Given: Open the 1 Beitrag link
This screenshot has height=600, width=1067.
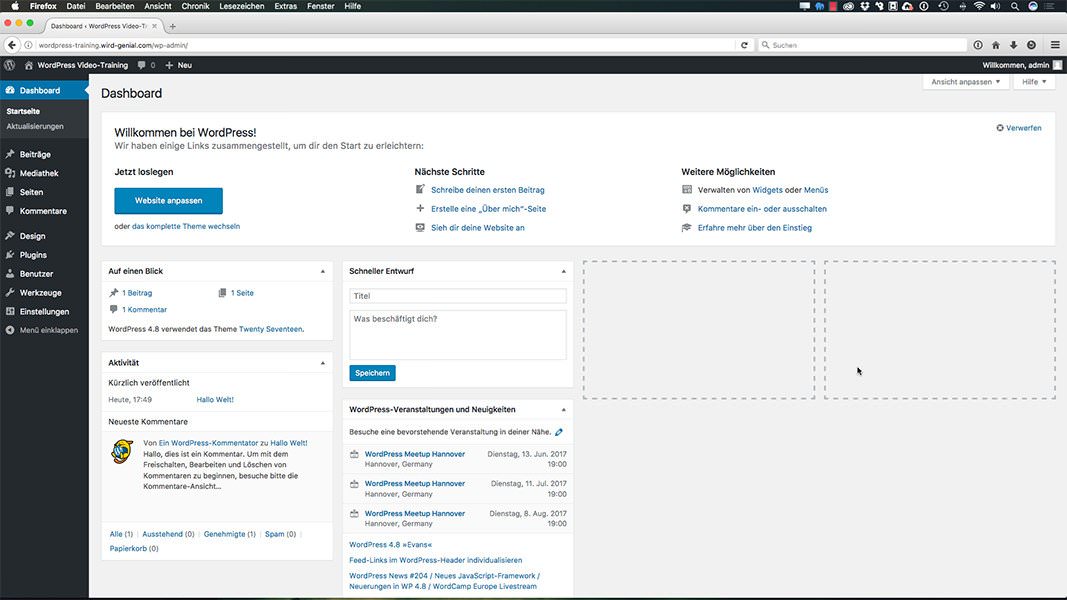Looking at the screenshot, I should [137, 293].
